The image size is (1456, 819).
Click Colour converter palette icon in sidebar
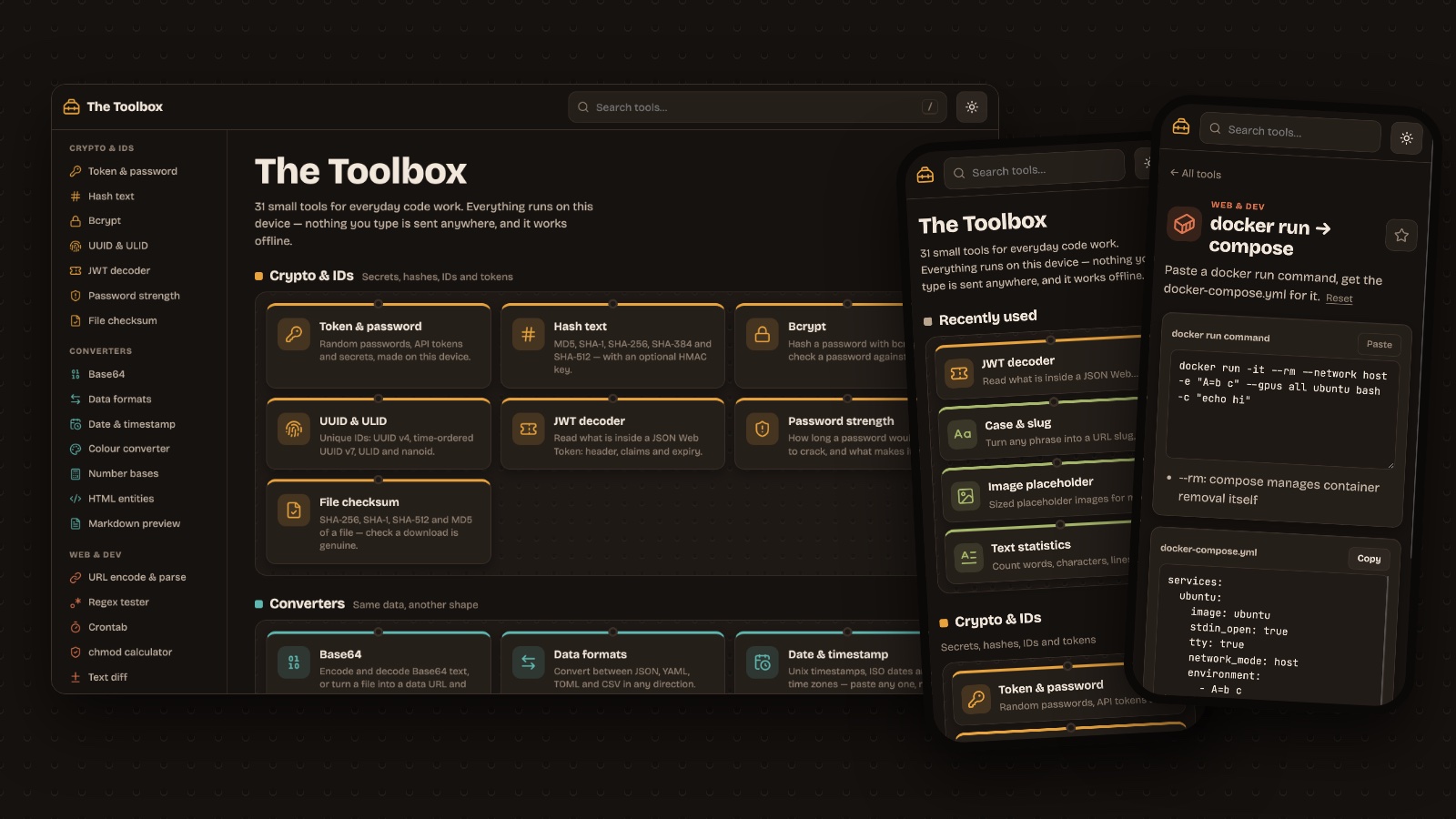pyautogui.click(x=76, y=449)
